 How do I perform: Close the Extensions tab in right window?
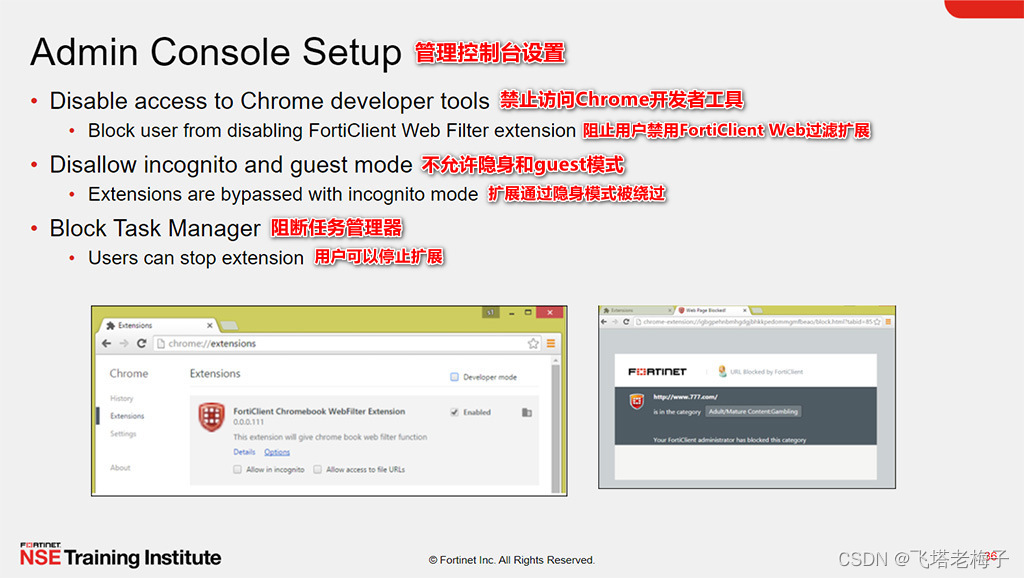point(669,310)
